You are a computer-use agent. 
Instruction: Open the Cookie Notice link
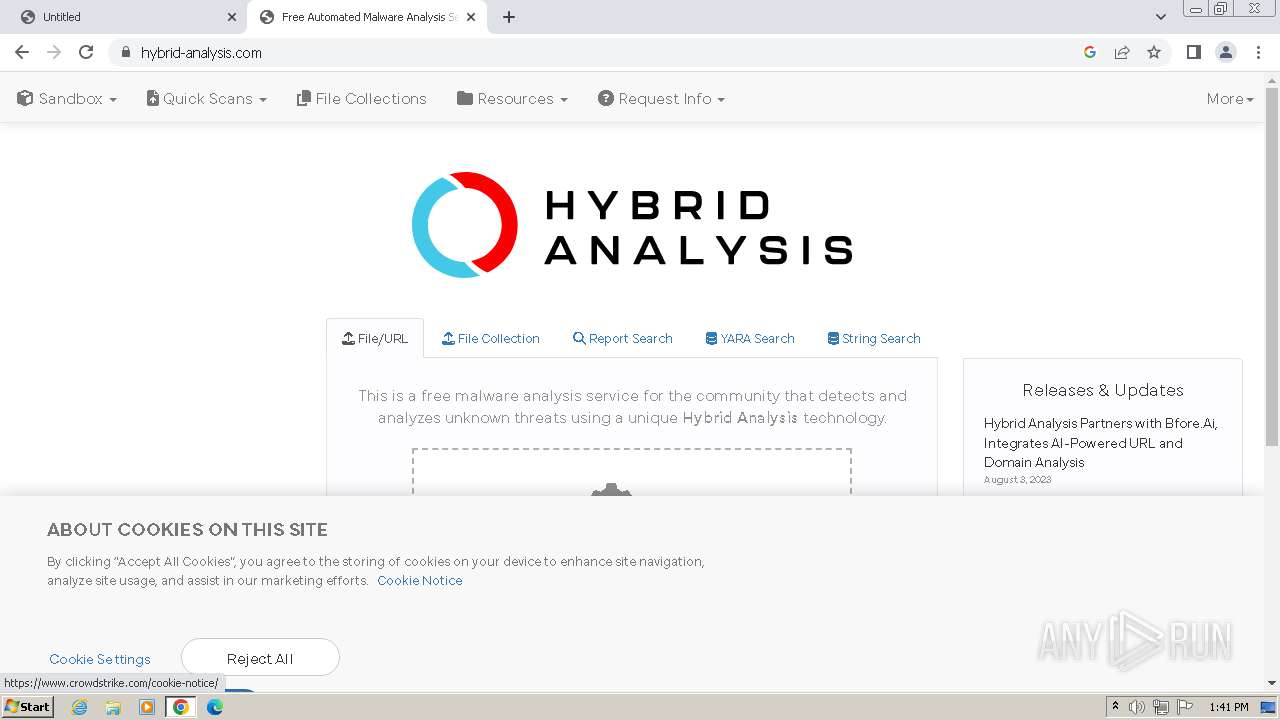420,580
